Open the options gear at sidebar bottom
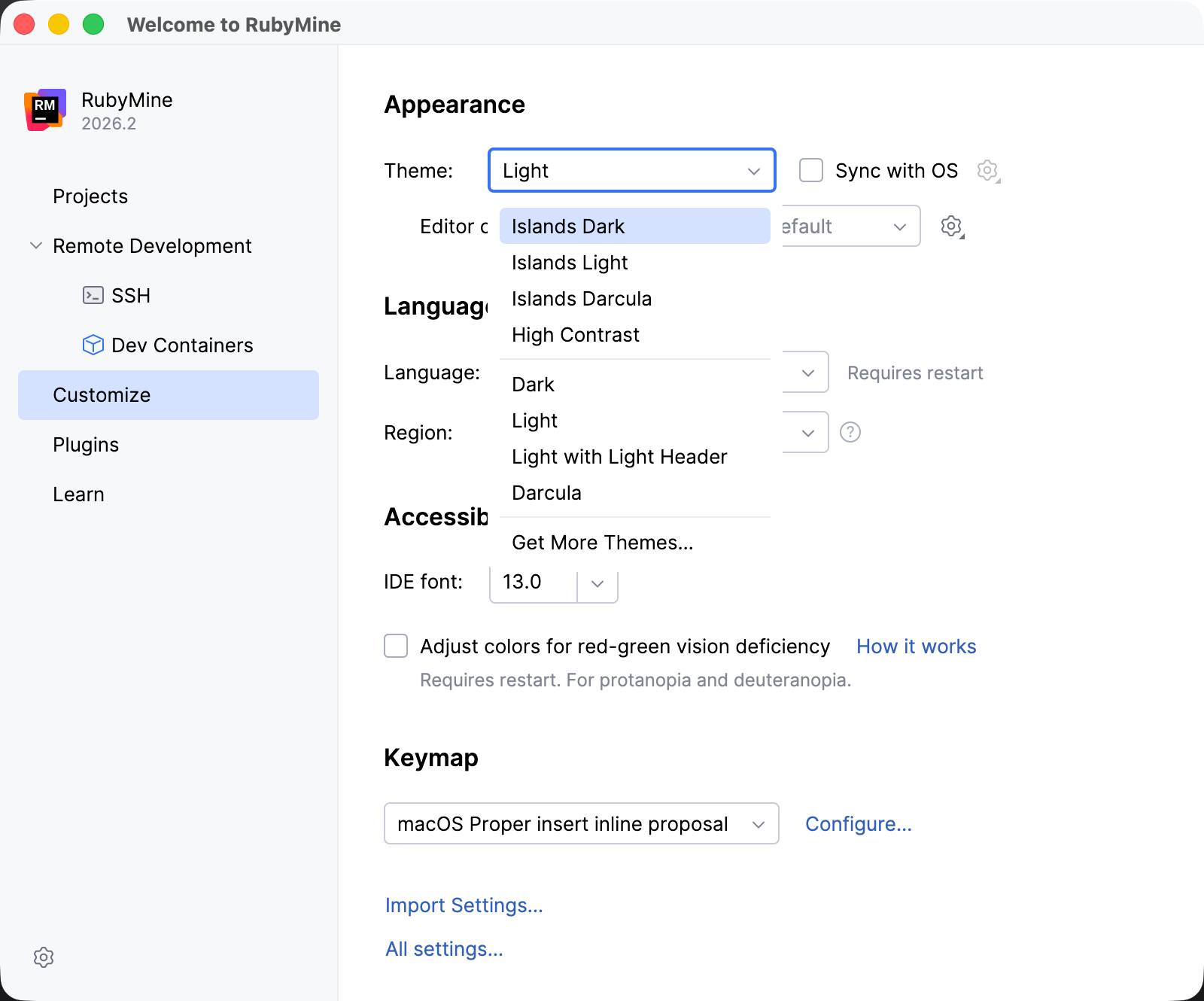1204x1001 pixels. coord(44,957)
